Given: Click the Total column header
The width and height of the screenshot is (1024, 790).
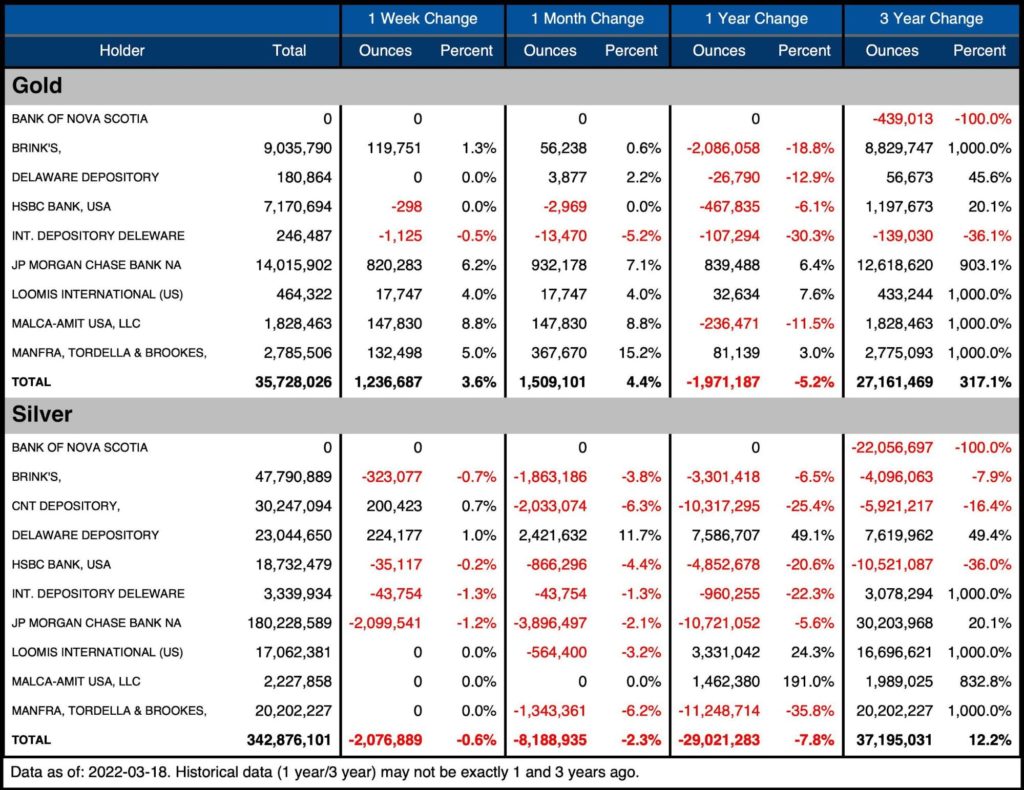Looking at the screenshot, I should click(289, 51).
